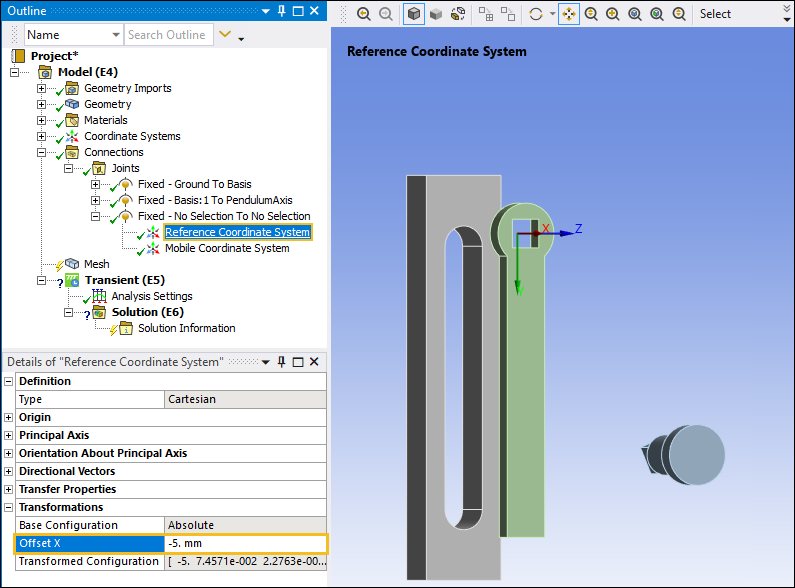795x588 pixels.
Task: Click the Solution Information icon
Action: pos(126,328)
